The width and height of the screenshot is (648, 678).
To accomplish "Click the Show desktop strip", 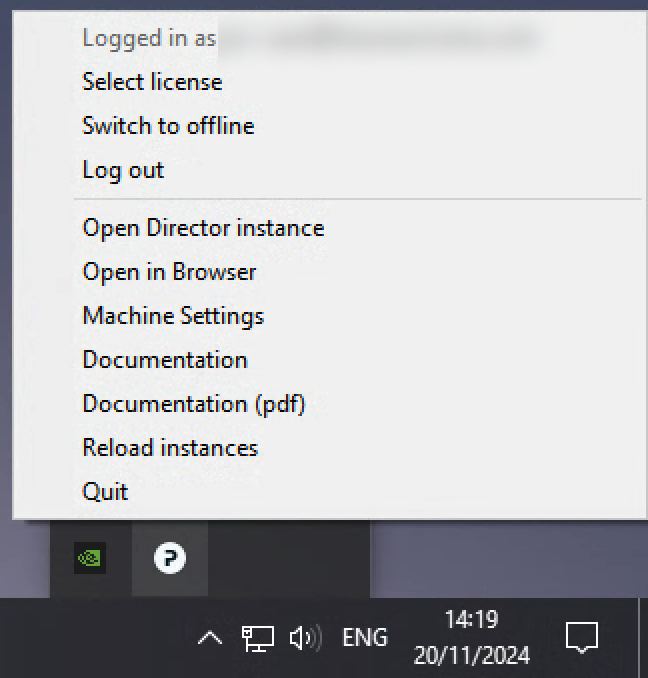I will (x=643, y=638).
